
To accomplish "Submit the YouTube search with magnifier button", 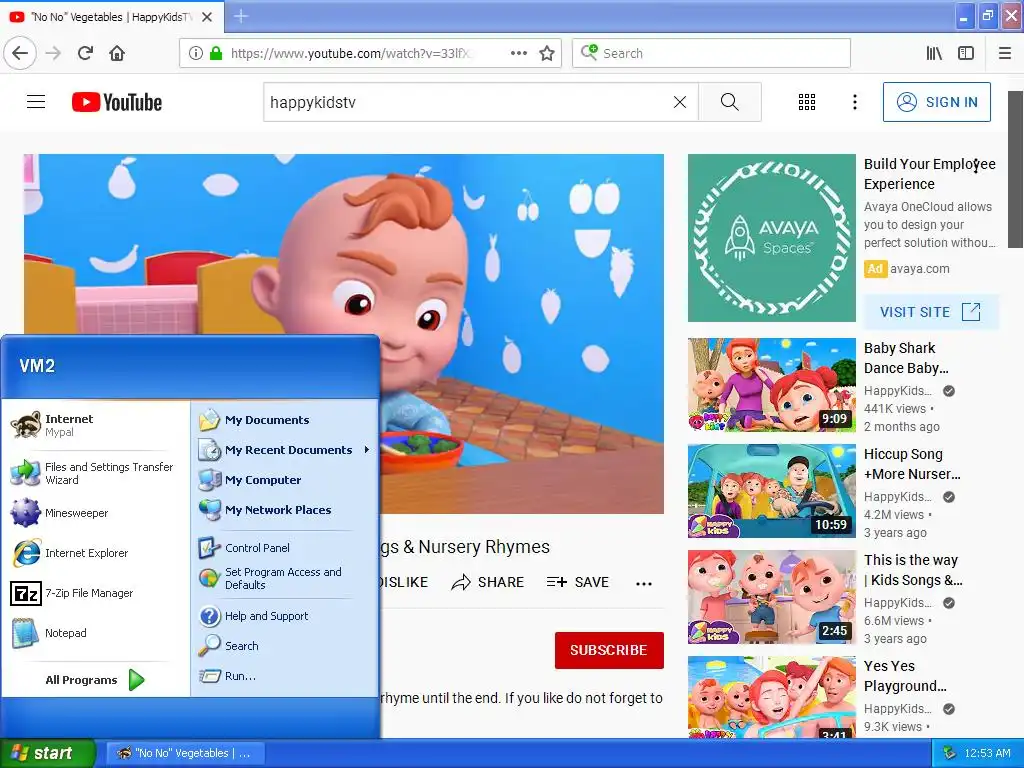I will tap(729, 102).
